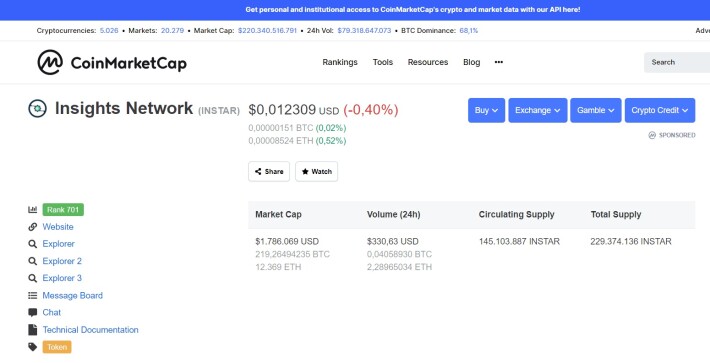
Task: Open the Explorer link
Action: (58, 244)
